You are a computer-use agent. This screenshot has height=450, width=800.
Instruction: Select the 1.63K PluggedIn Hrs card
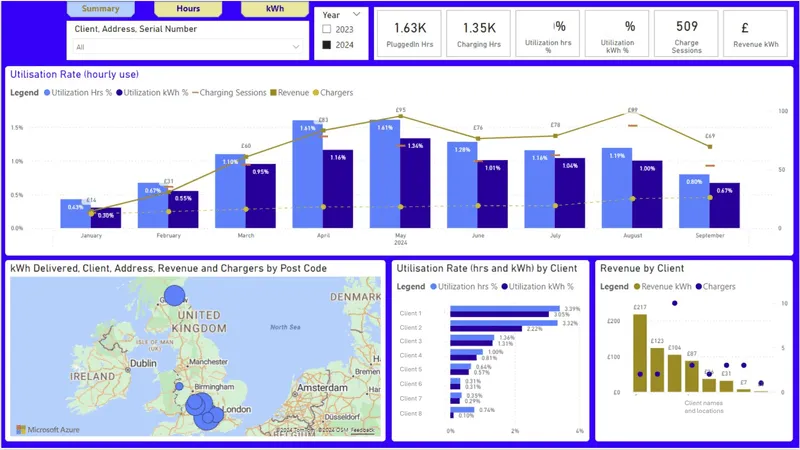tap(410, 33)
